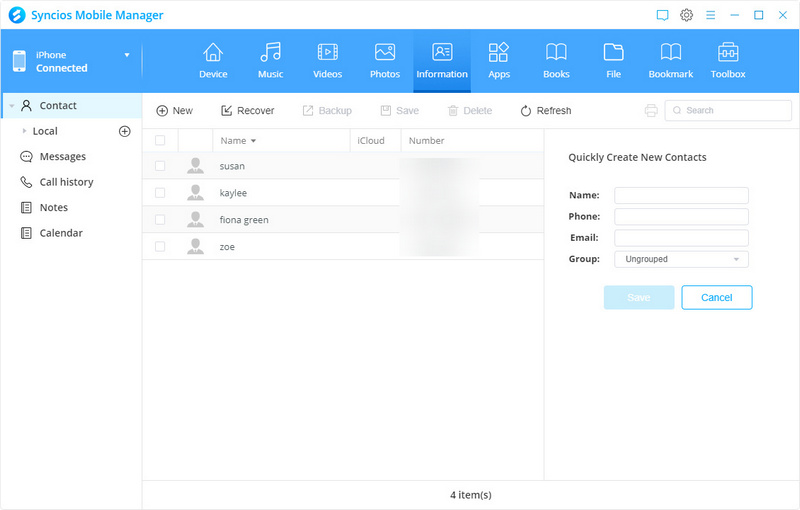Select Contact in the sidebar
800x510 pixels.
click(71, 106)
